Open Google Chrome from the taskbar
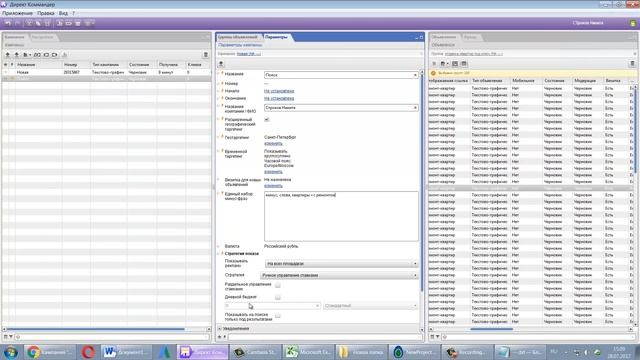The height and width of the screenshot is (360, 640). click(49, 352)
